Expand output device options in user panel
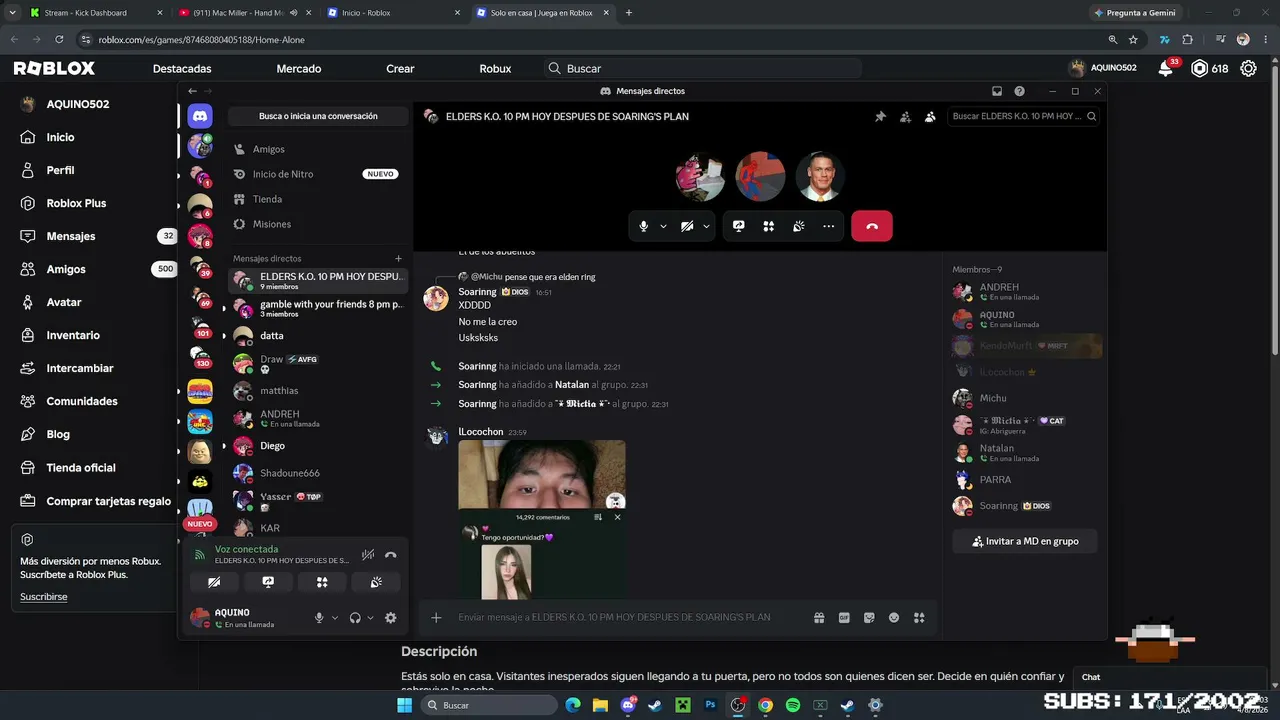 coord(370,618)
